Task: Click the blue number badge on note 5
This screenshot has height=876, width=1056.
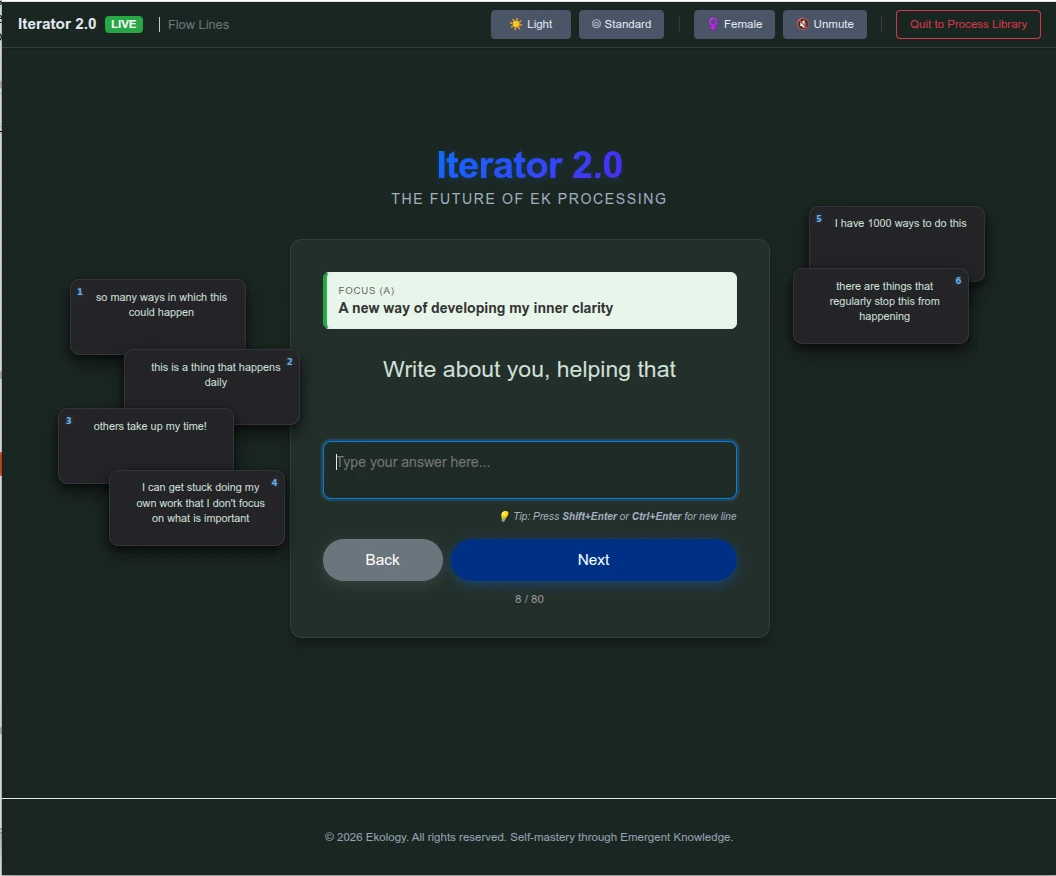Action: 818,218
